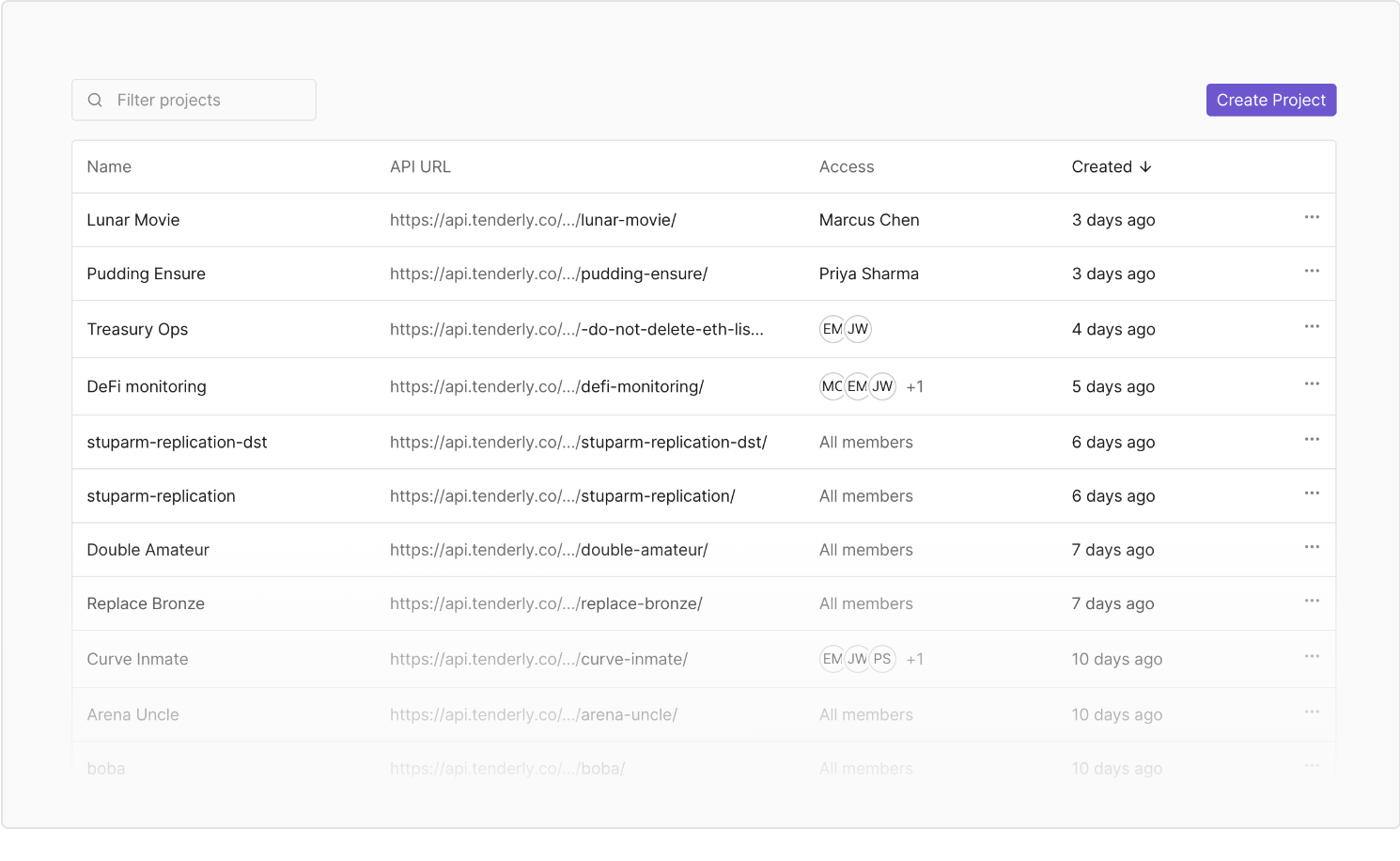Click the EM avatar in the Curve Inmate row
The height and width of the screenshot is (861, 1400).
coord(832,659)
